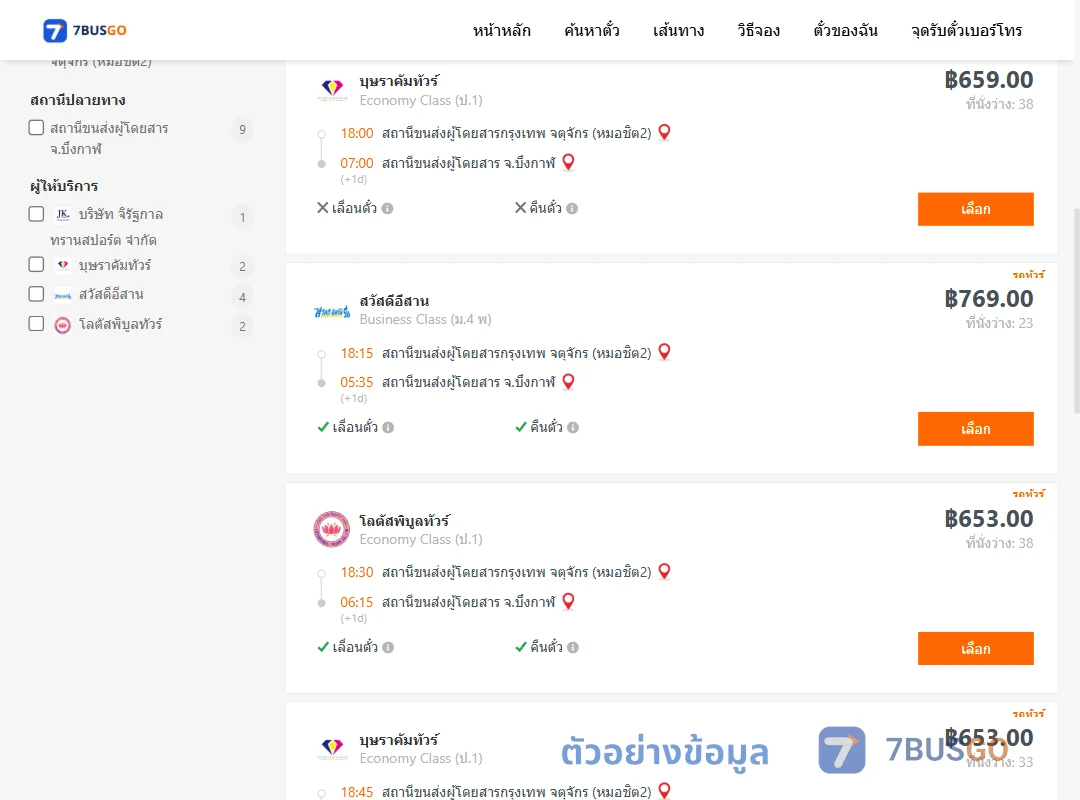Open จุดรับตั๋วเบอร์โทร in the navigation

pos(966,30)
